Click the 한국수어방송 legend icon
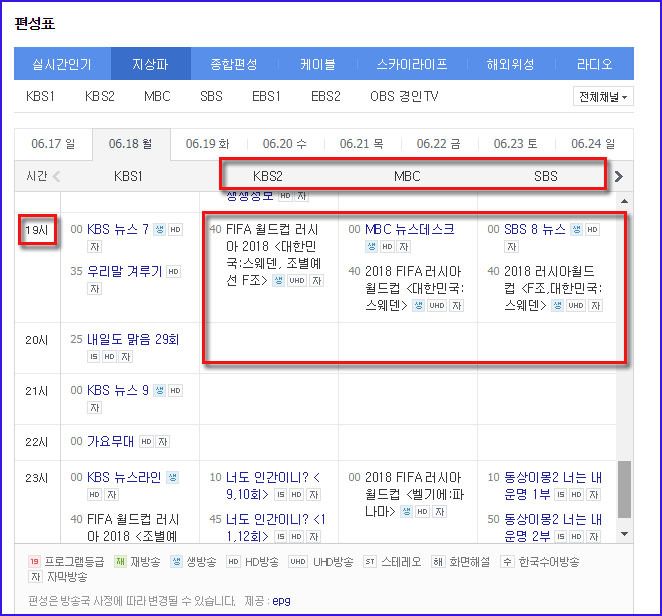Screen dimensions: 662x616 [507, 562]
